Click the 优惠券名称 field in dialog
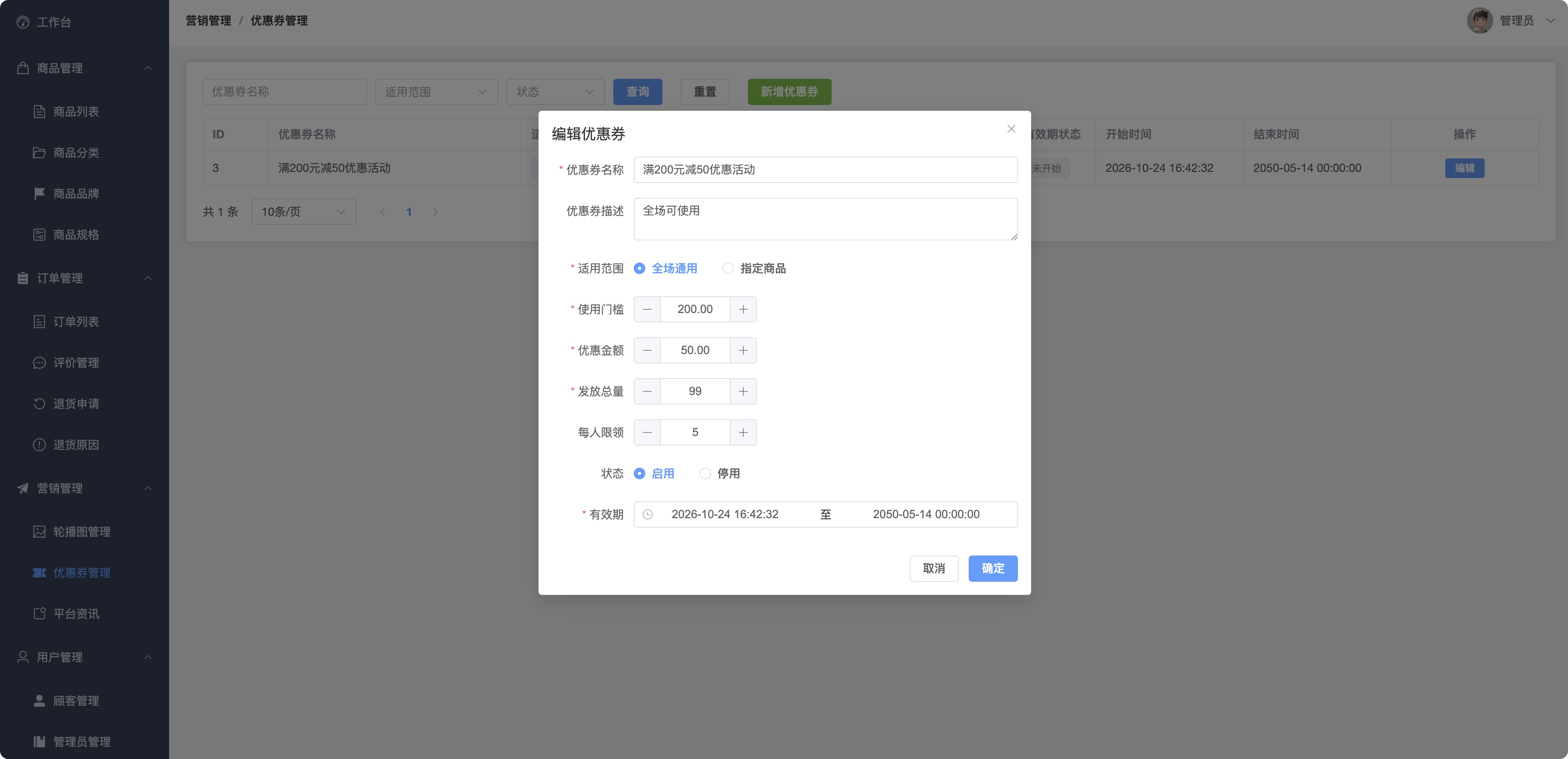 click(825, 170)
